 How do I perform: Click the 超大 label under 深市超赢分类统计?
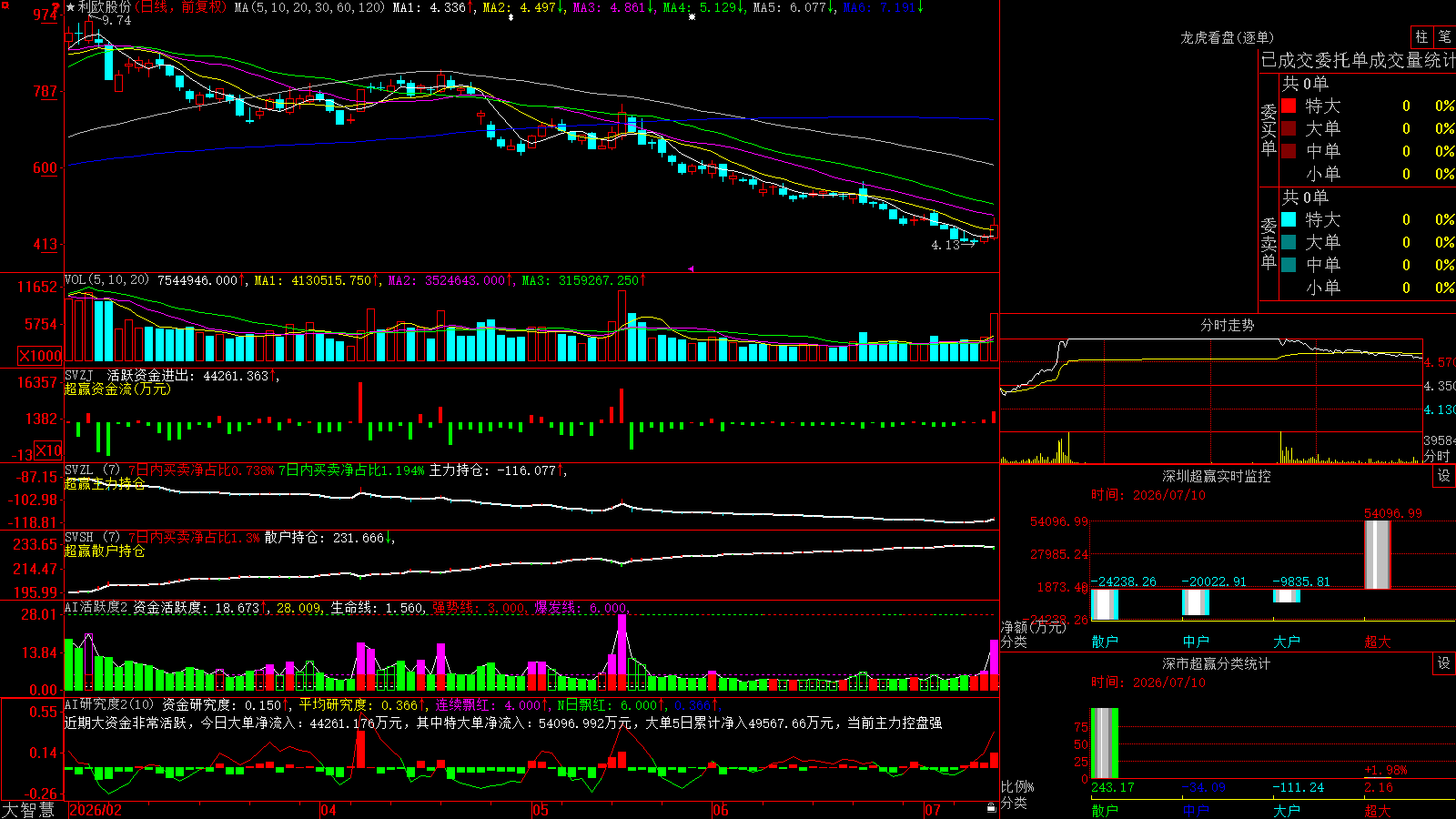click(x=1378, y=810)
